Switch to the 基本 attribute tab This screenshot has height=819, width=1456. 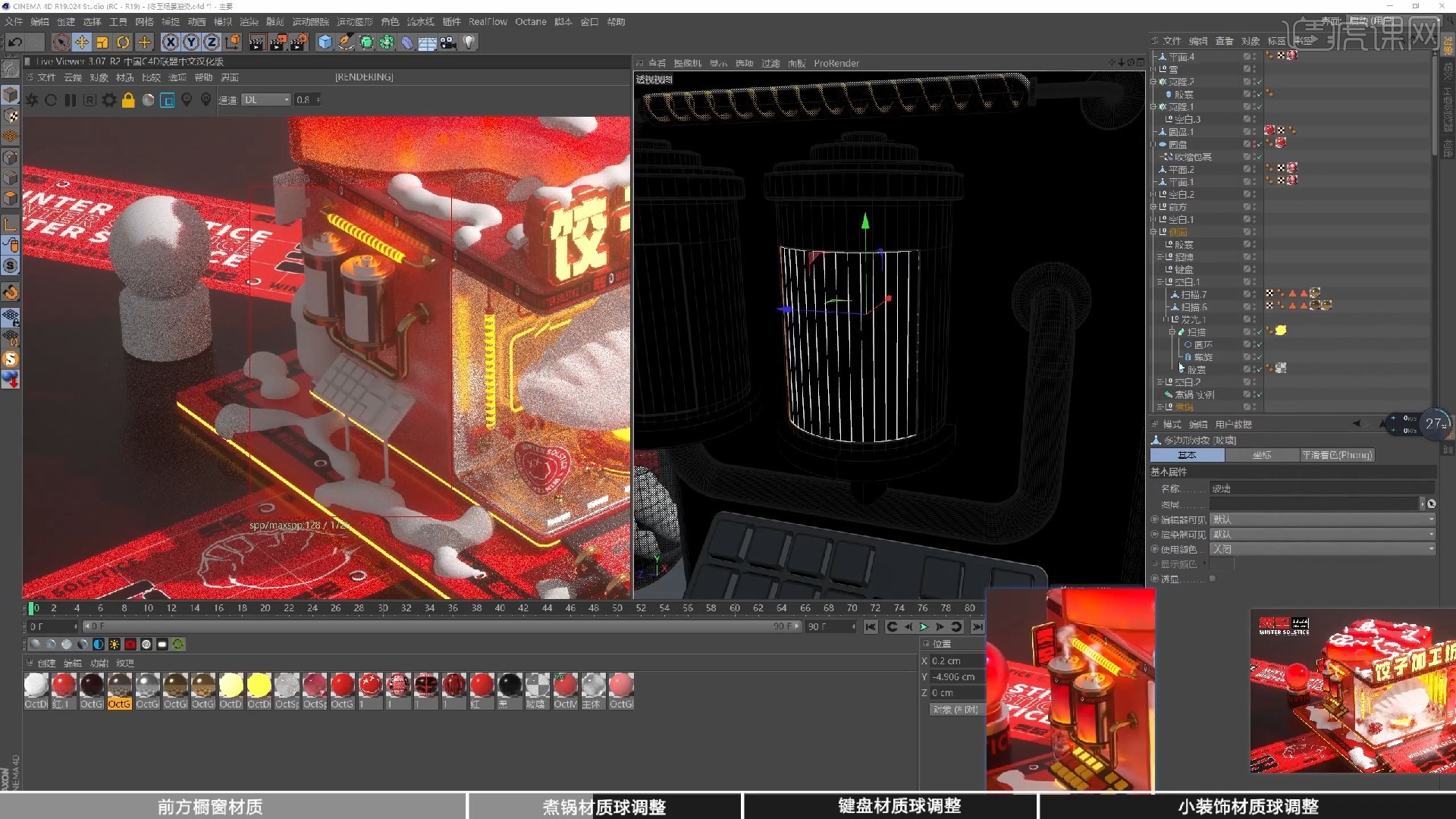point(1187,455)
